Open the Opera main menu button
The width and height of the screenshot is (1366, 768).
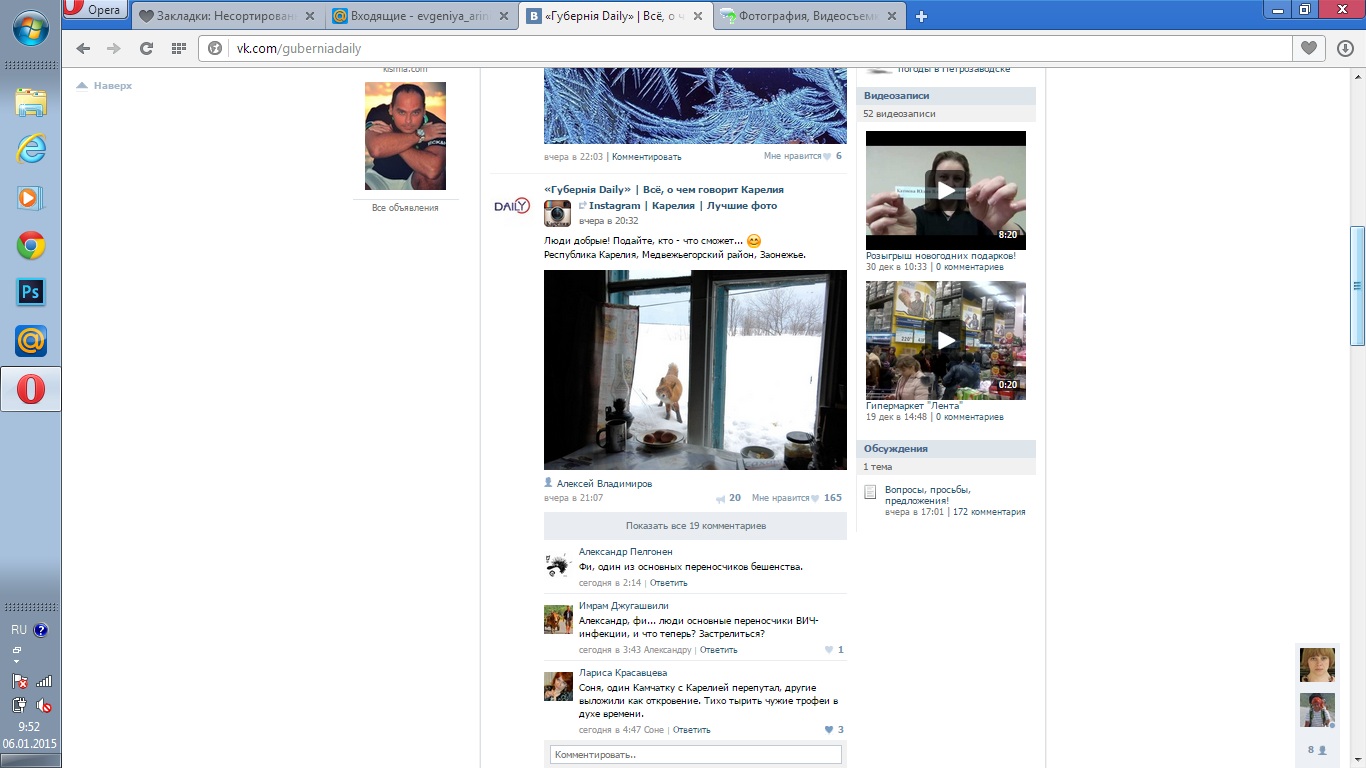tap(95, 10)
